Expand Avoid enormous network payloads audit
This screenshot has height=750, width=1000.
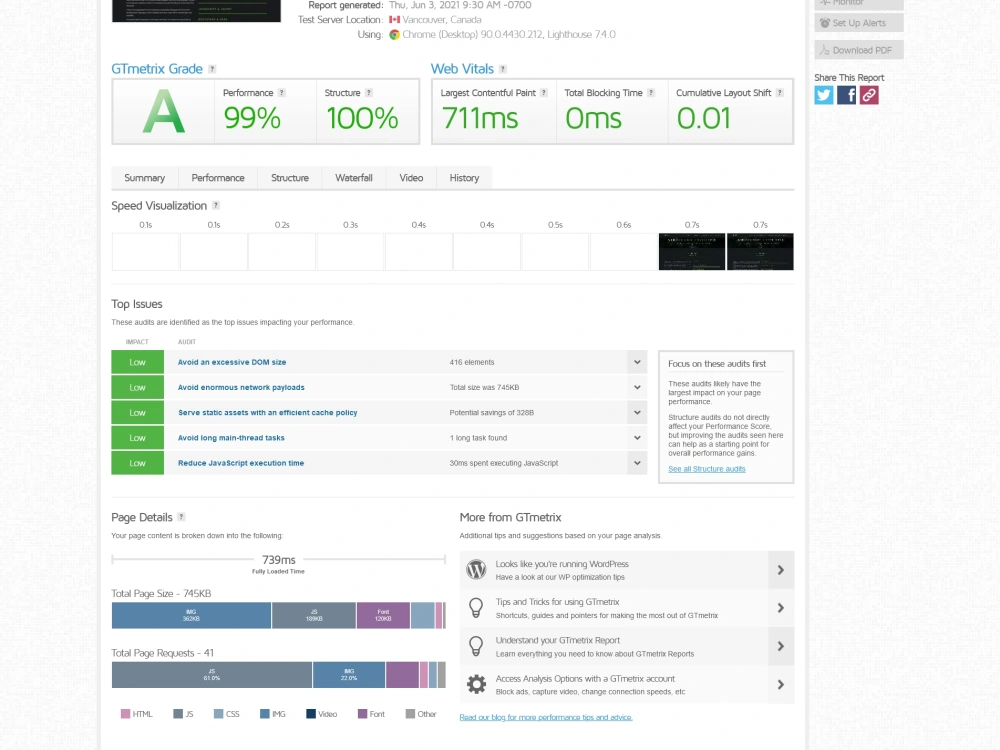[636, 387]
